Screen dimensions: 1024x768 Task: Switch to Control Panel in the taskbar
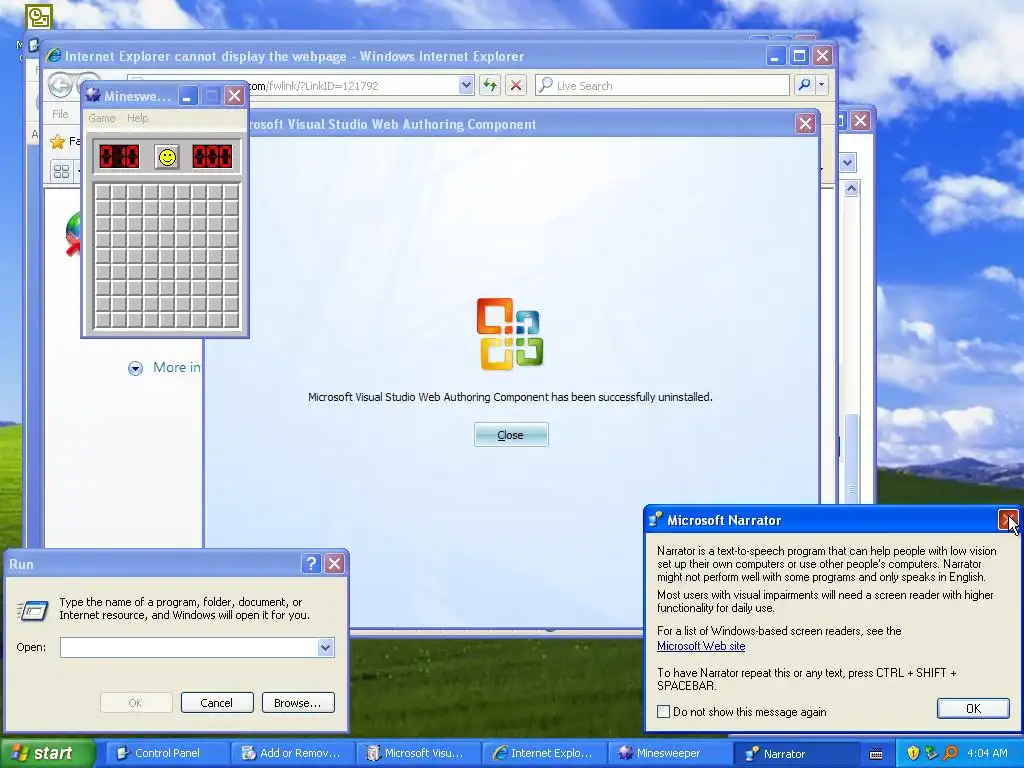(167, 753)
